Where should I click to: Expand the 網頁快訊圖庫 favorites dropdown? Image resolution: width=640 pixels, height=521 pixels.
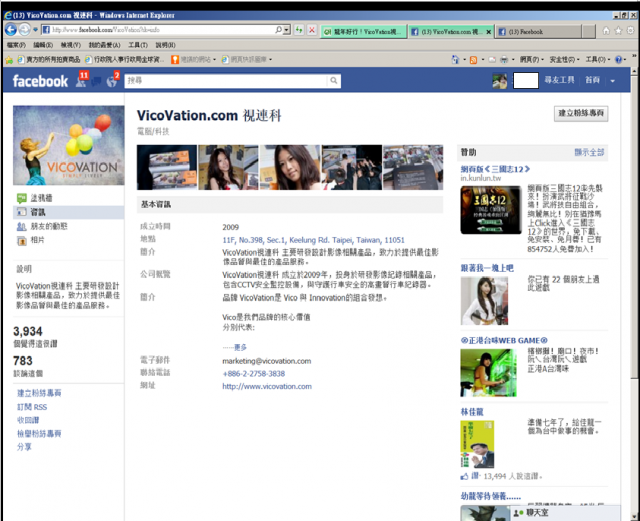270,60
